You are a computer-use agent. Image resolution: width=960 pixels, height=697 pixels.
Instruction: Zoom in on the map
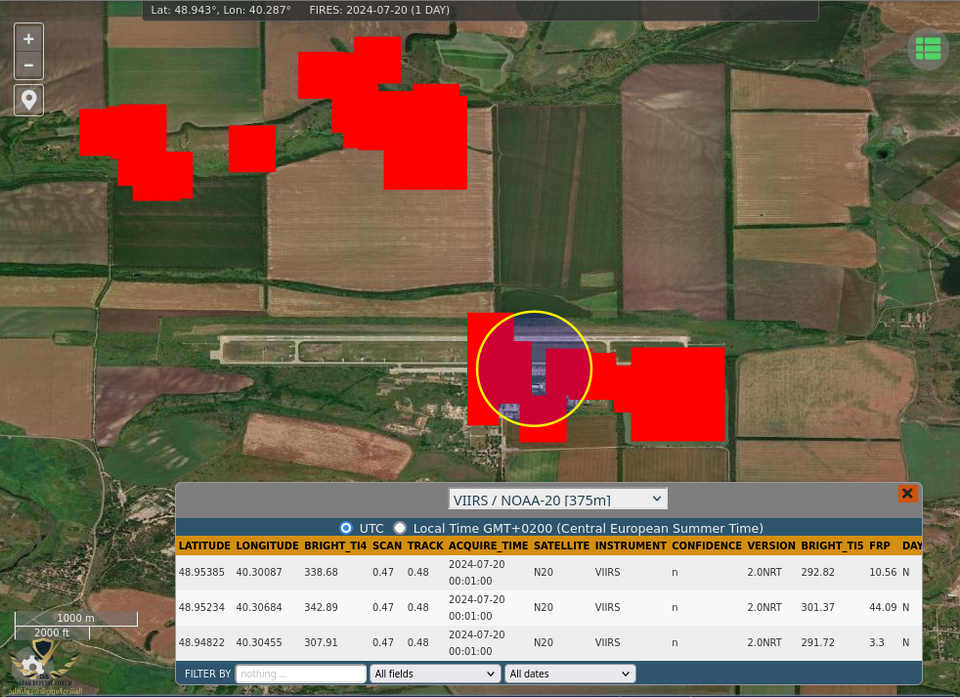[29, 39]
